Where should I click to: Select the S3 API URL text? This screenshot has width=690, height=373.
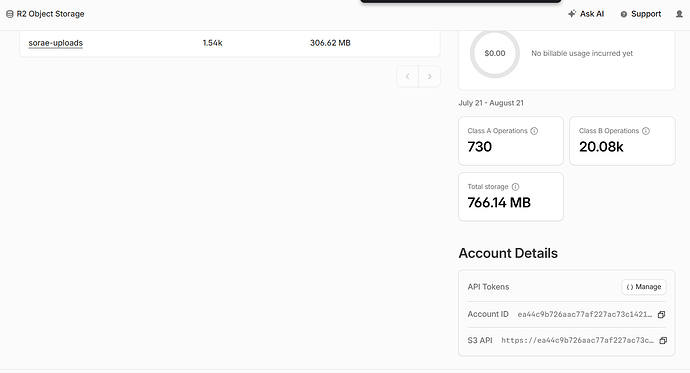coord(577,340)
